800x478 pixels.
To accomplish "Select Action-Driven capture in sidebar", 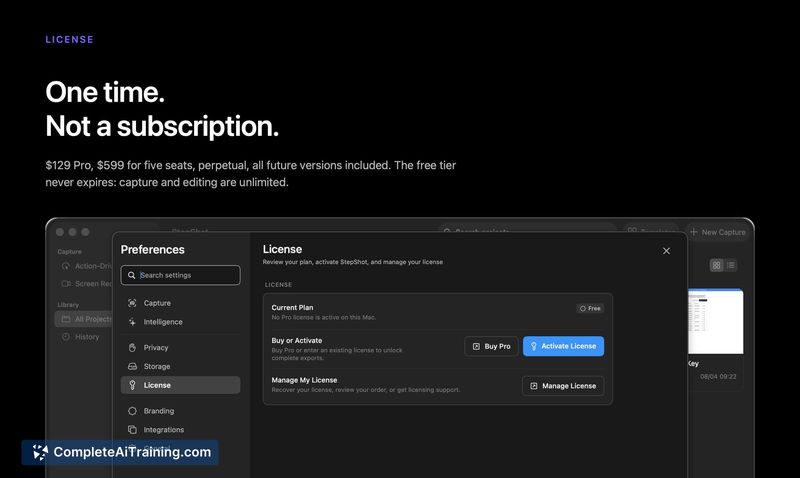I will click(x=87, y=266).
